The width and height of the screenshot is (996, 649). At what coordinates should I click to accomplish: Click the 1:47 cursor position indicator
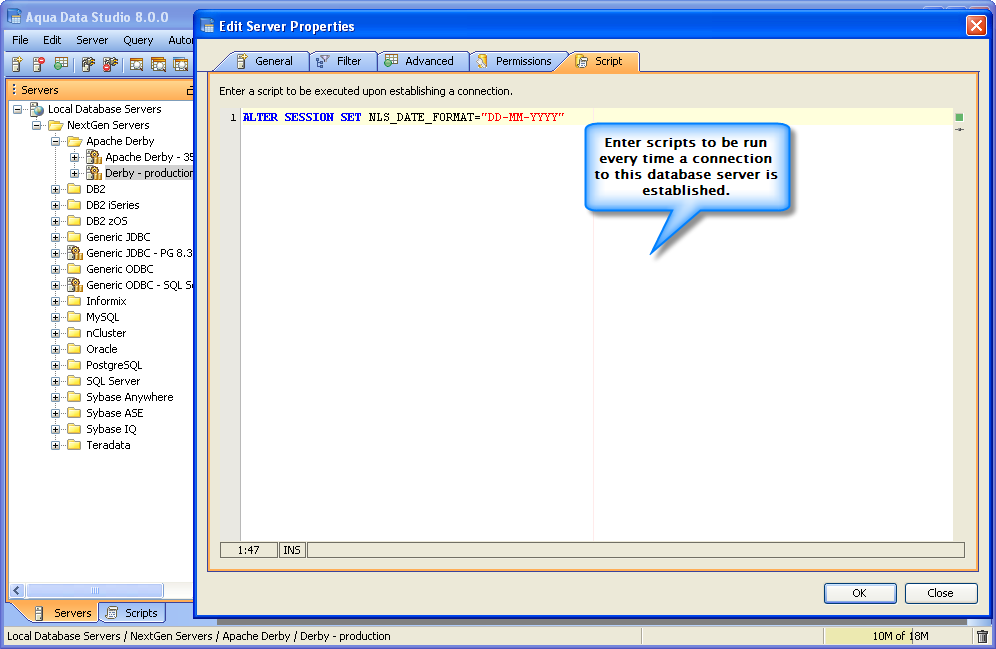[x=248, y=550]
